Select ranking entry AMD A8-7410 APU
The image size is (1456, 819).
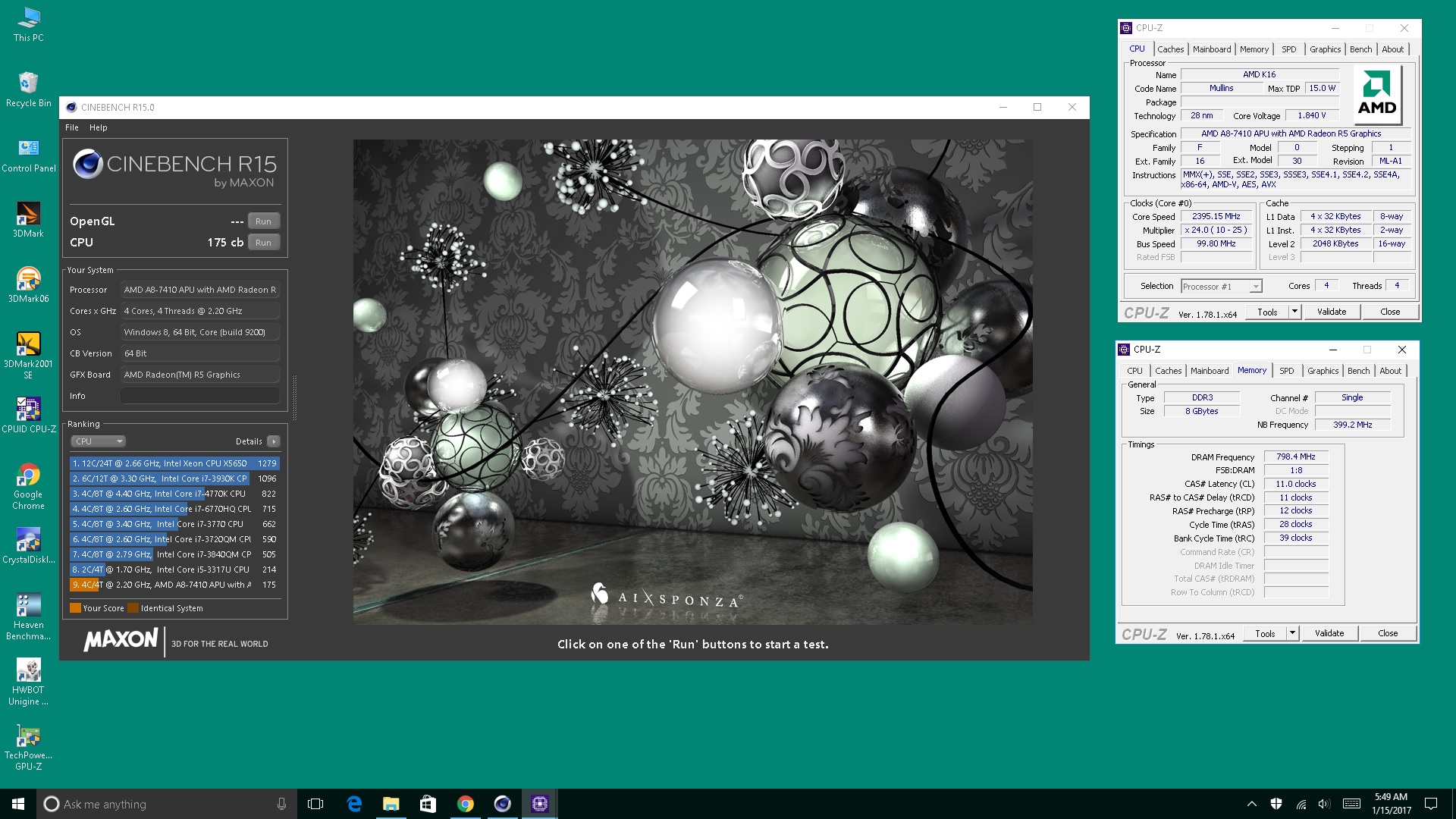[175, 585]
